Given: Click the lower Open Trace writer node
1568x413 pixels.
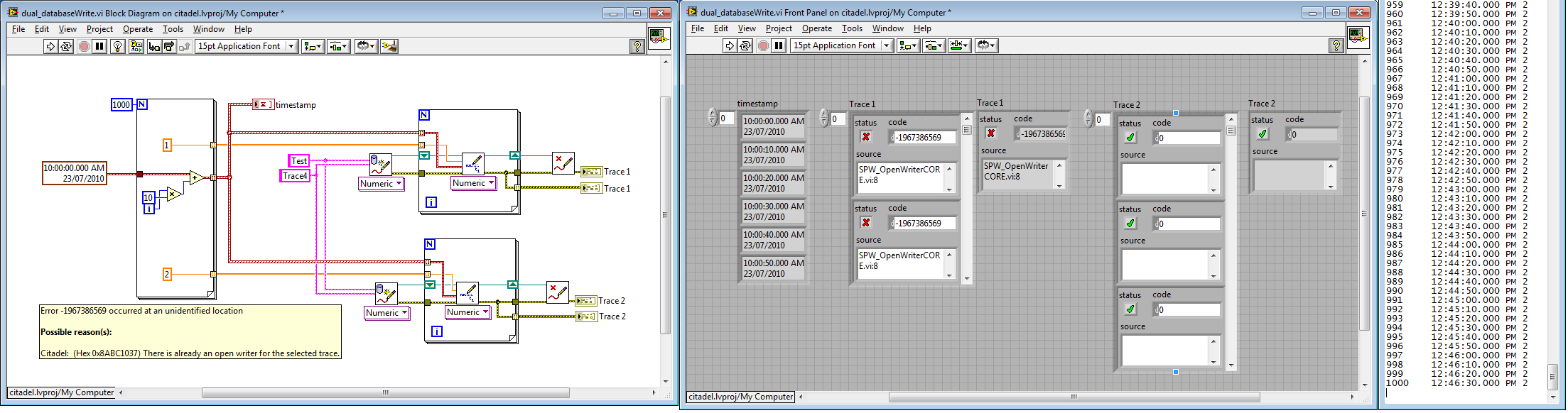Looking at the screenshot, I should [x=386, y=293].
